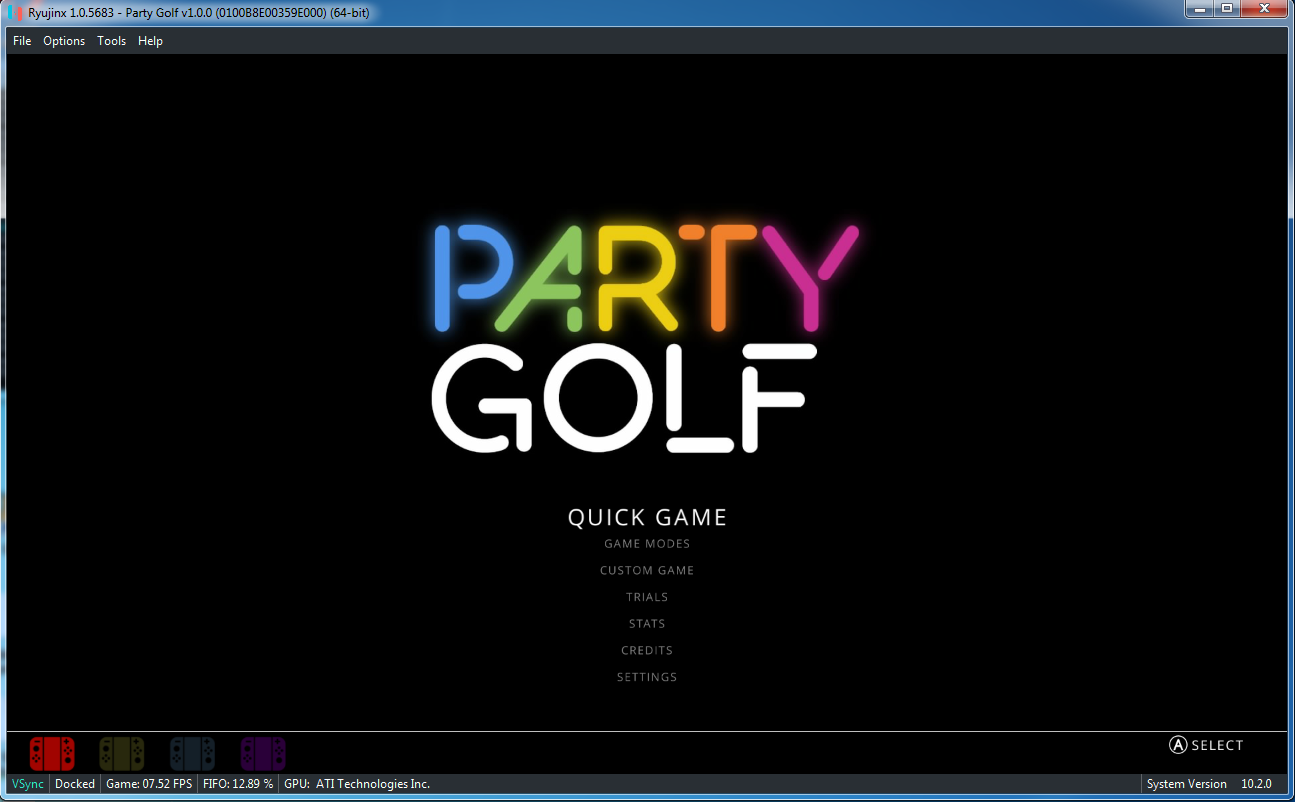The height and width of the screenshot is (802, 1295).
Task: Open the TRIALS mode
Action: tap(647, 596)
